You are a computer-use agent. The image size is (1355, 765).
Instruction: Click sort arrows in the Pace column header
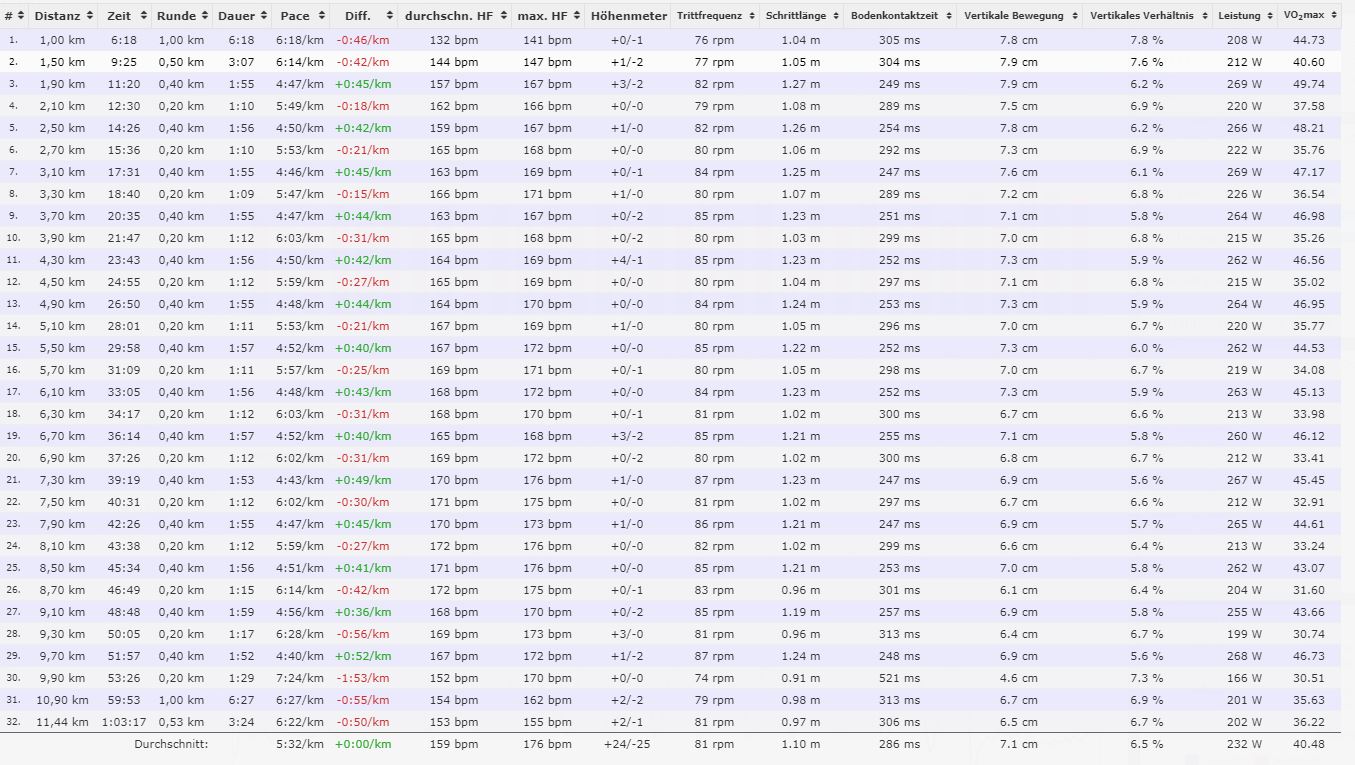[319, 17]
